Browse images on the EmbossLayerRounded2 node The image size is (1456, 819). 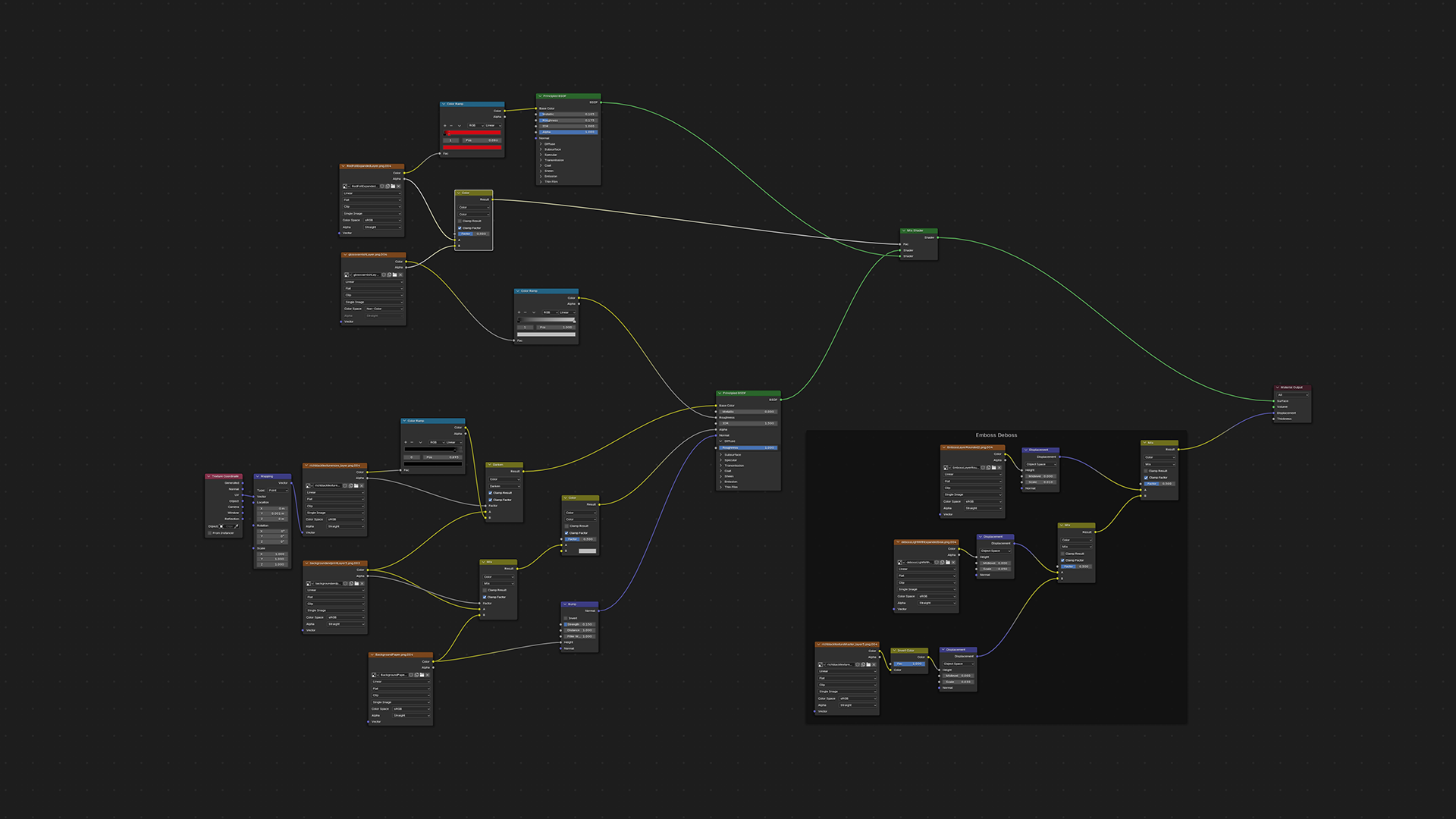(946, 467)
